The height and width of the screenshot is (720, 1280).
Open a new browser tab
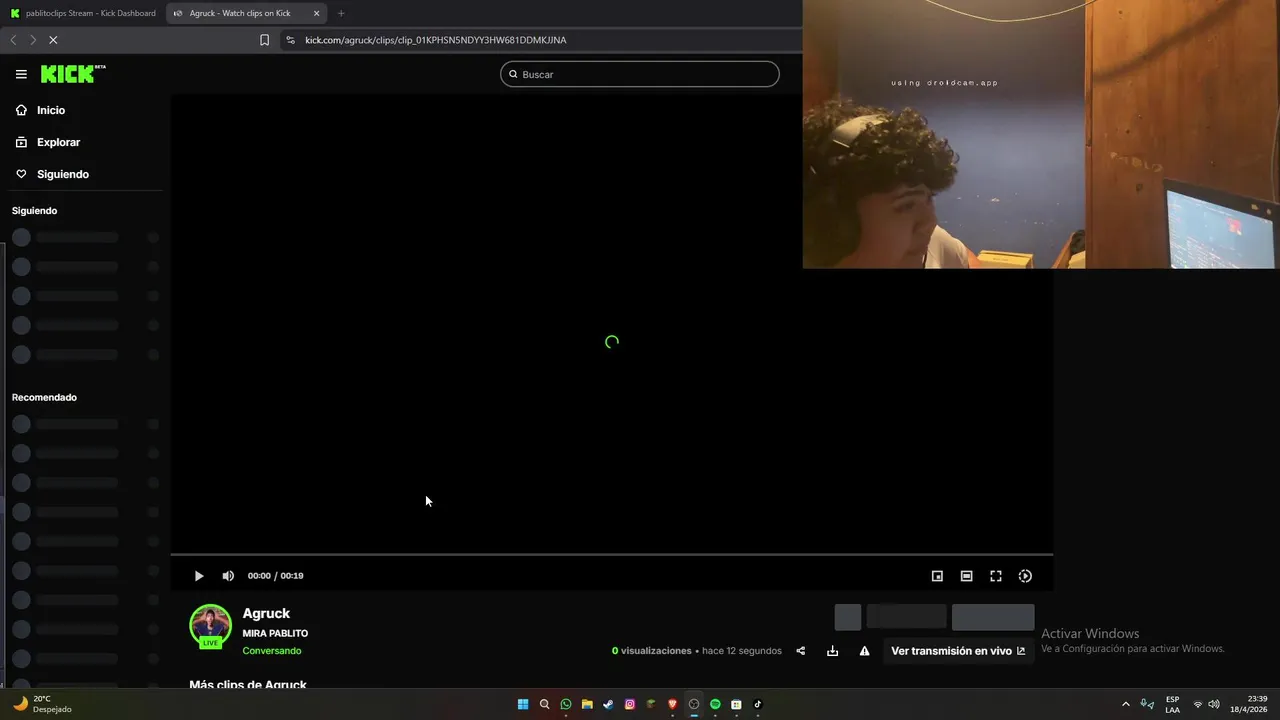point(341,13)
